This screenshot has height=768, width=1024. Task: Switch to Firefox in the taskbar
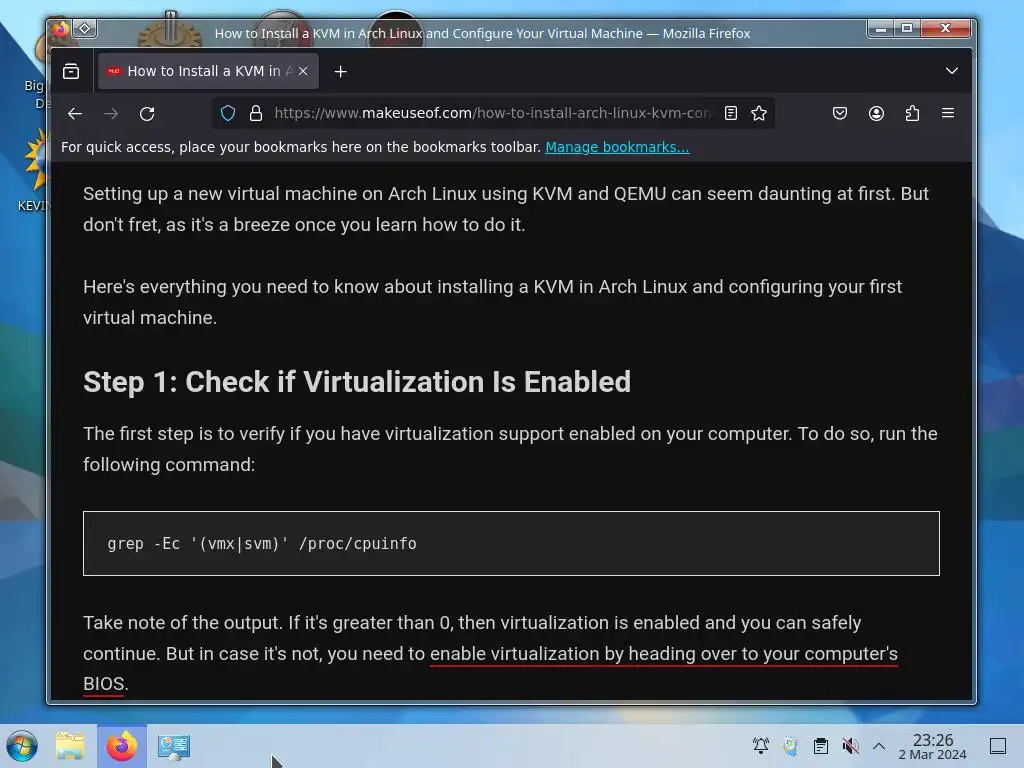click(122, 746)
